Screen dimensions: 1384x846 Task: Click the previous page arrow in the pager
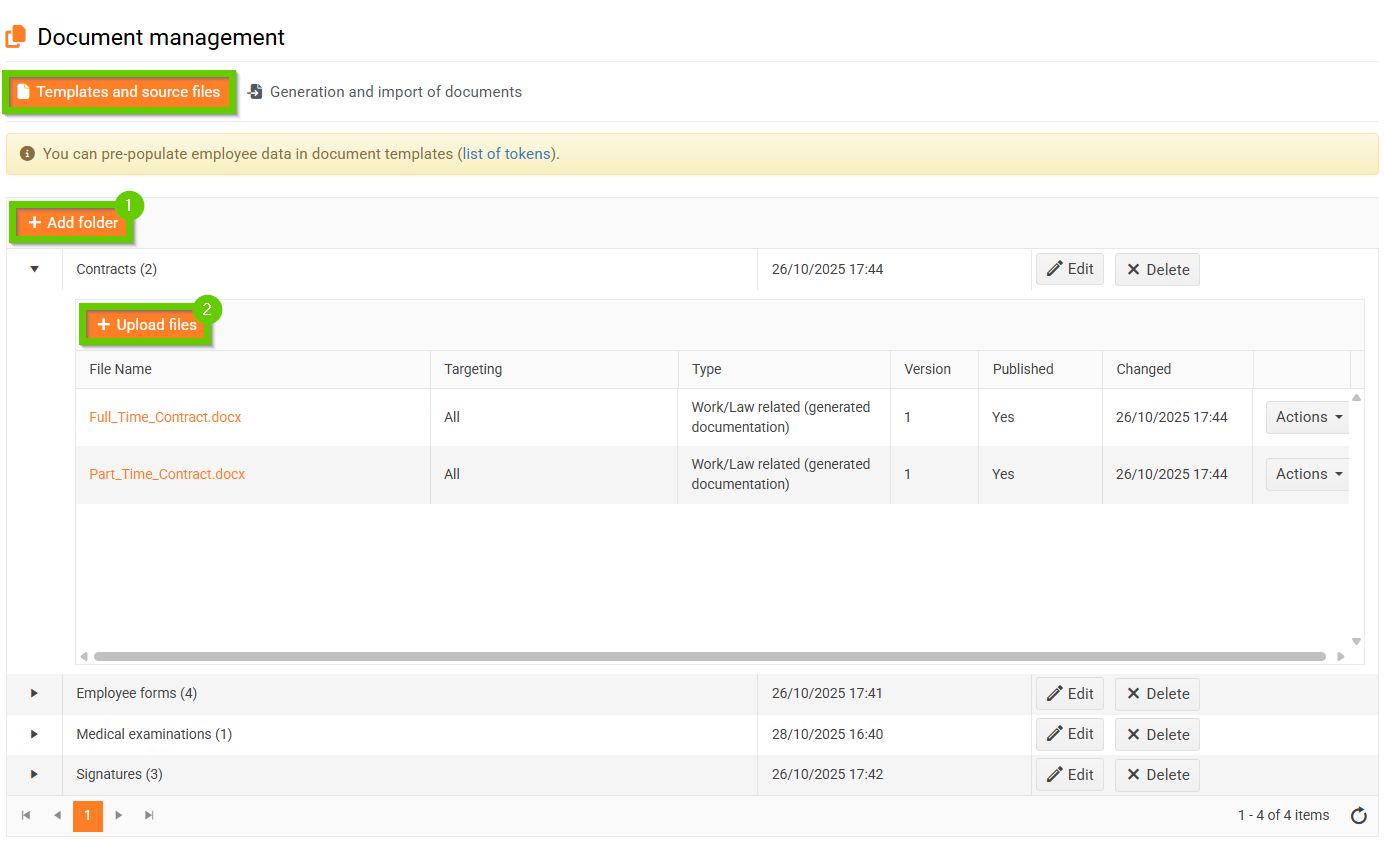coord(57,816)
